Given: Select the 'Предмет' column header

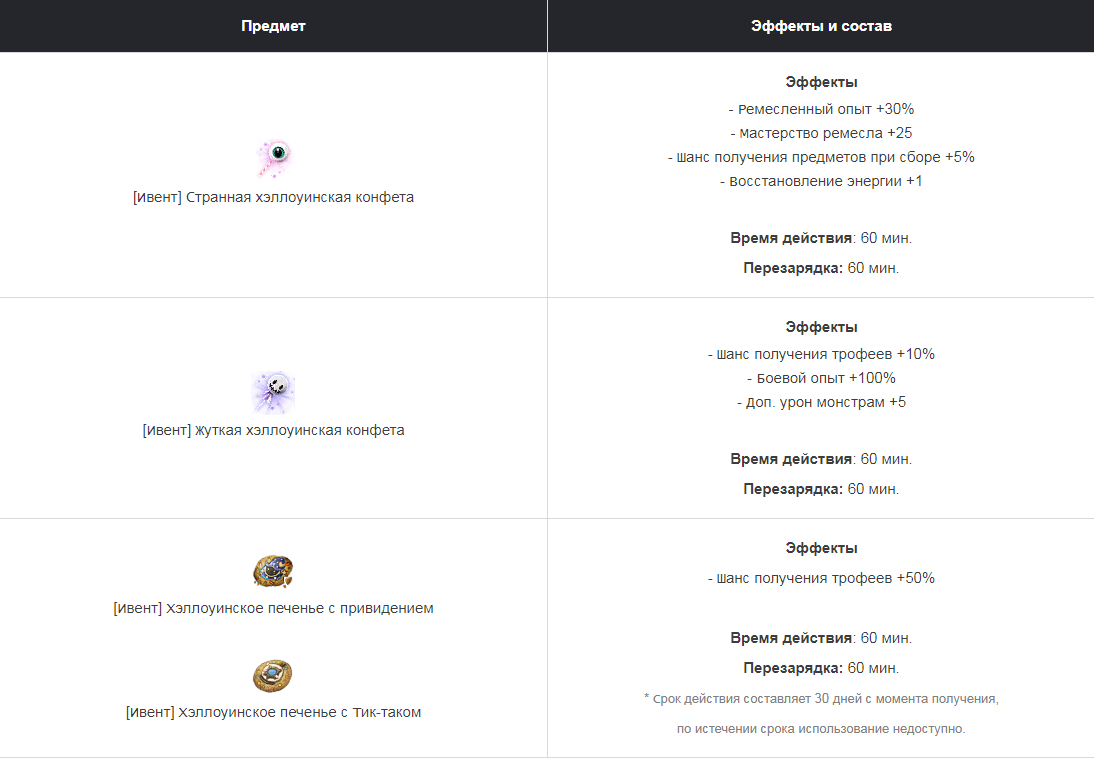Looking at the screenshot, I should click(x=274, y=26).
